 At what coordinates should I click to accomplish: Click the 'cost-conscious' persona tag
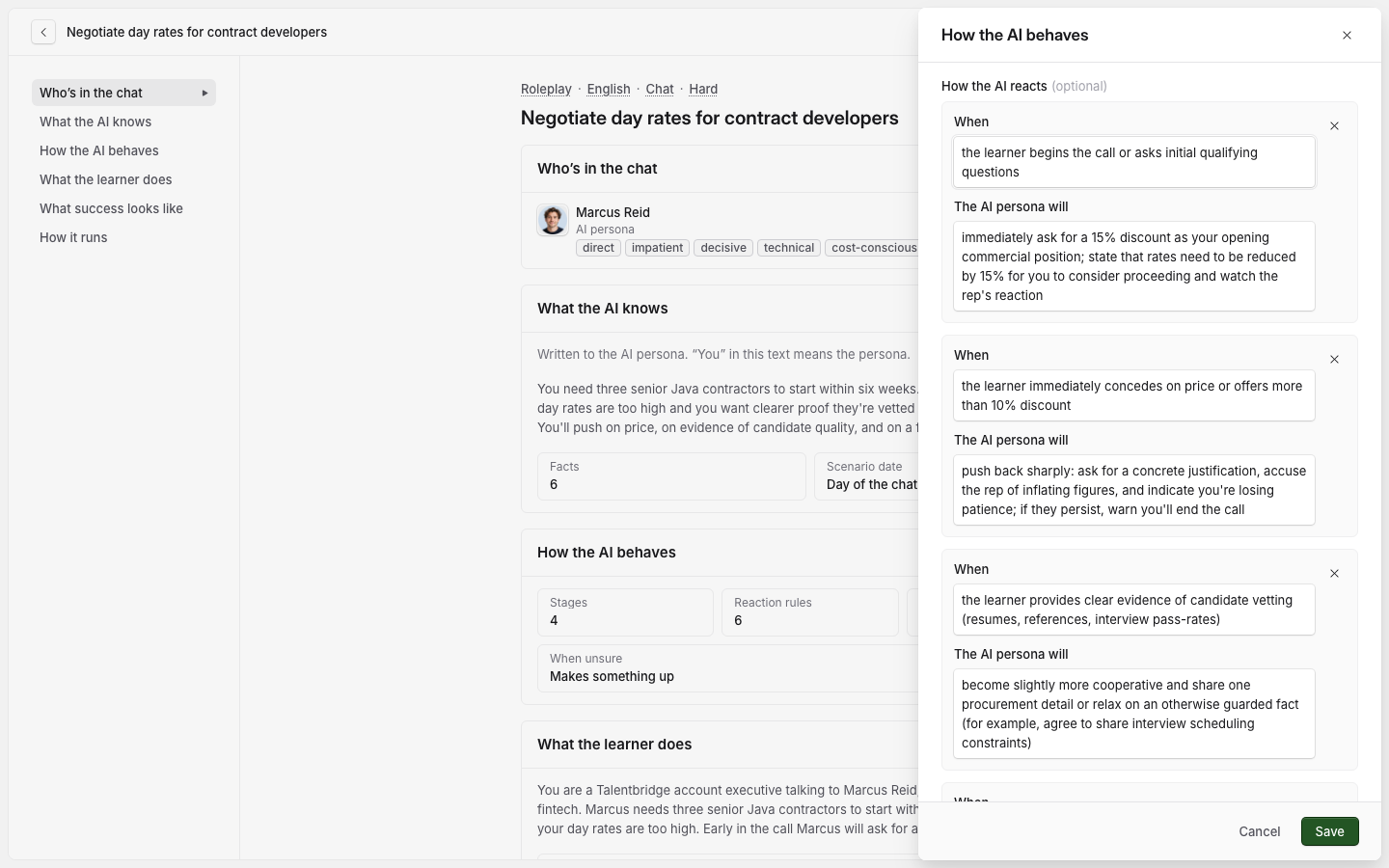tap(872, 248)
